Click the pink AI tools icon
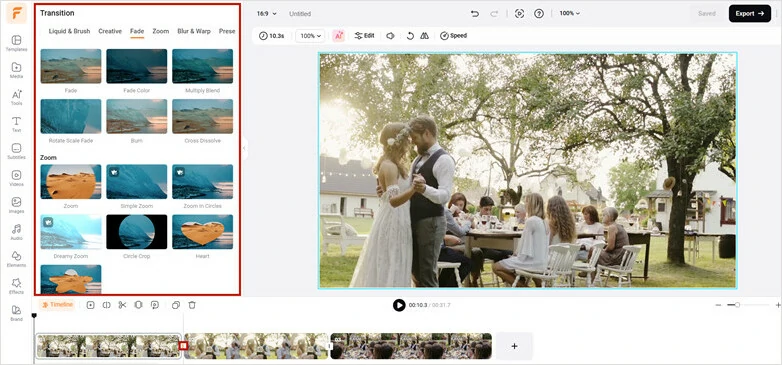 tap(339, 35)
